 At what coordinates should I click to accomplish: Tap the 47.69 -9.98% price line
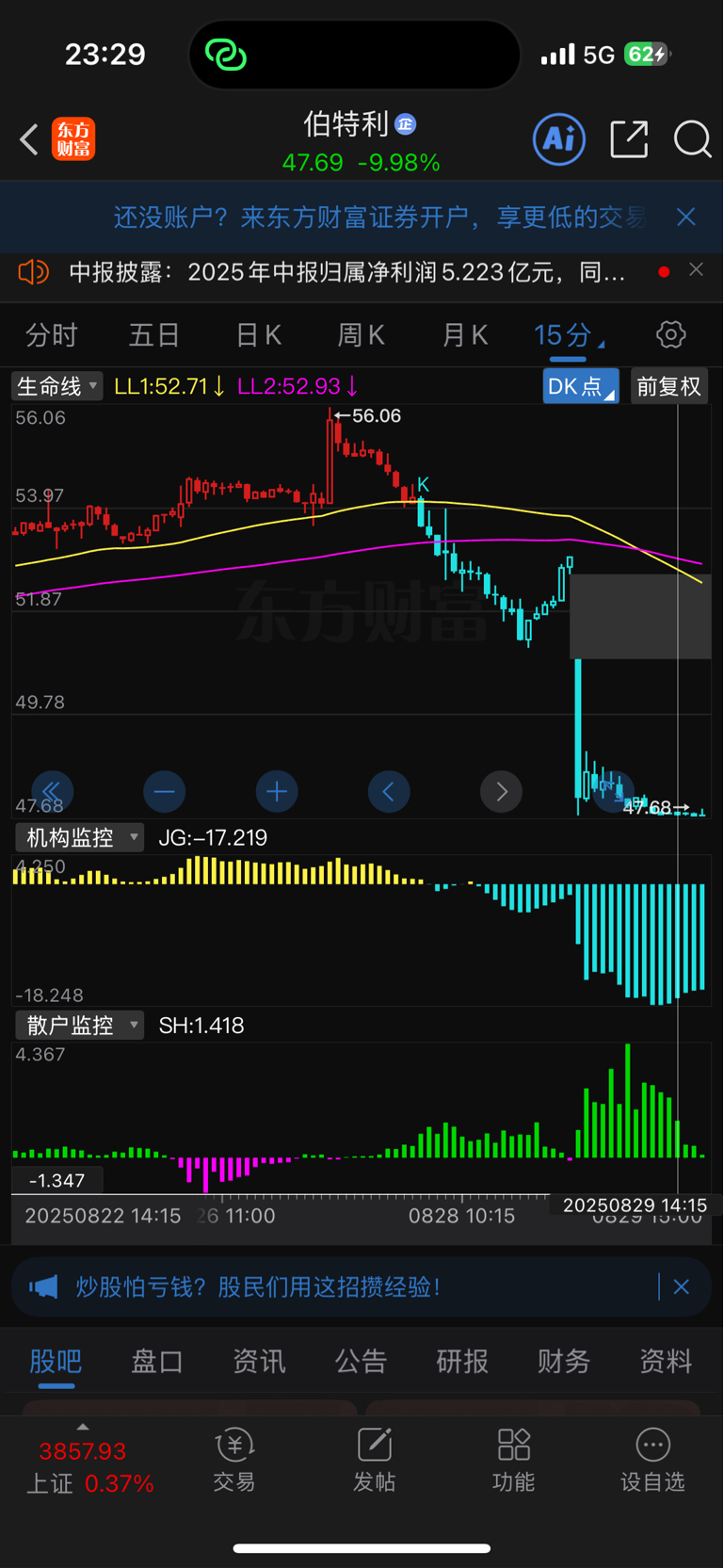click(361, 163)
